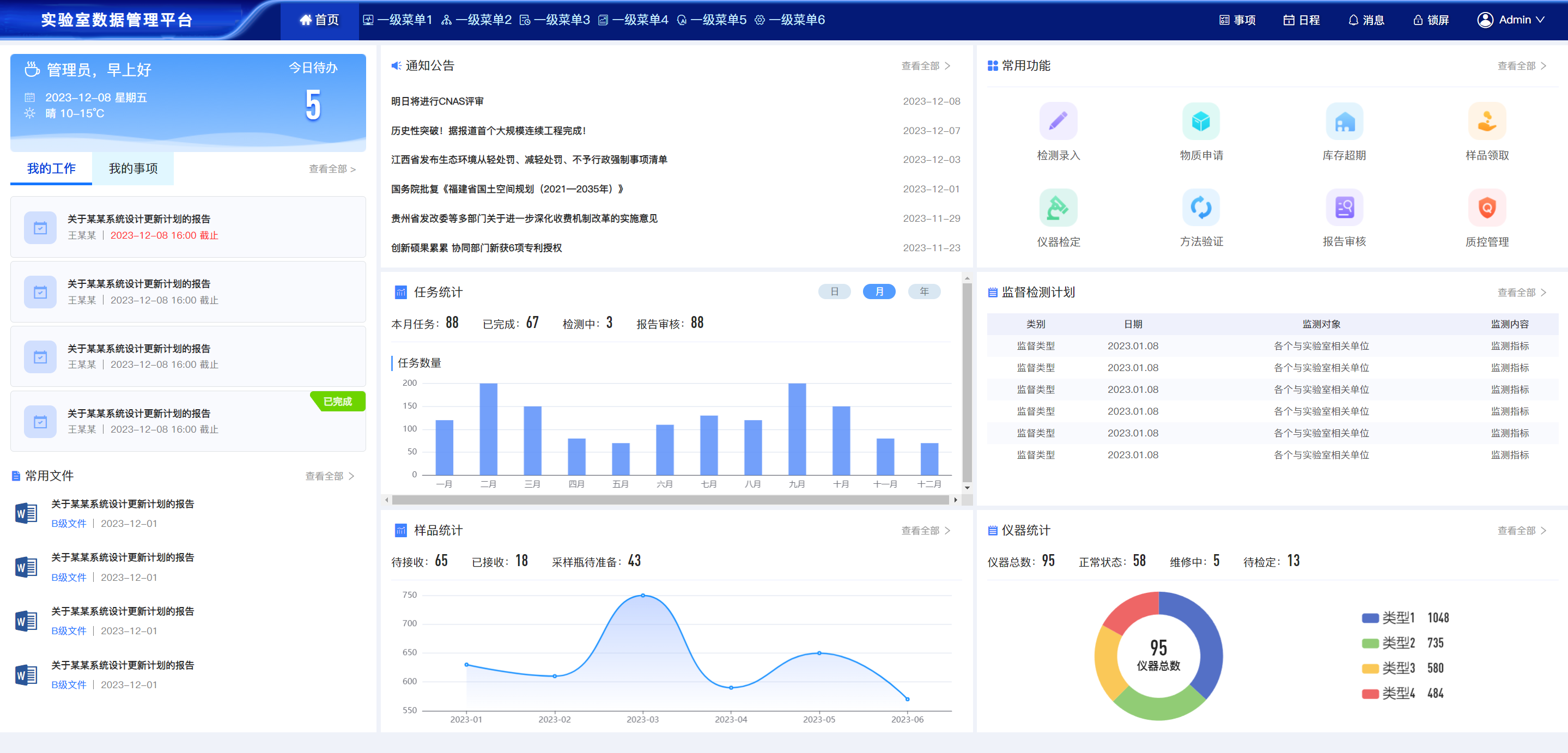Click the 已完成 green badge
The image size is (1568, 753).
(338, 402)
